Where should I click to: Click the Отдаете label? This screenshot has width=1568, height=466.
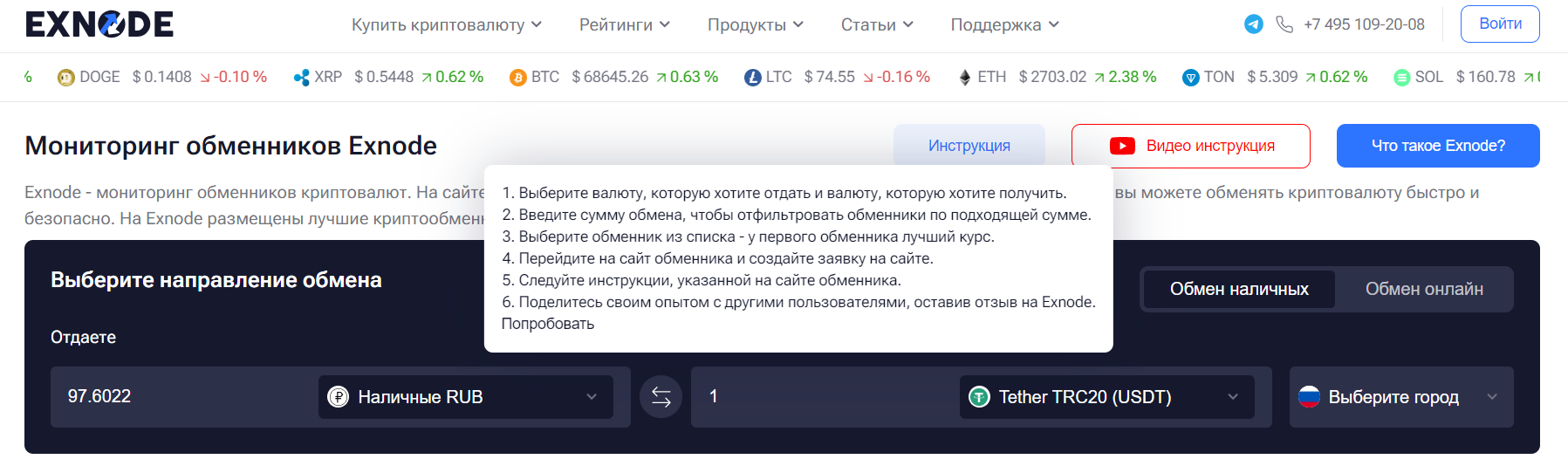pyautogui.click(x=83, y=338)
